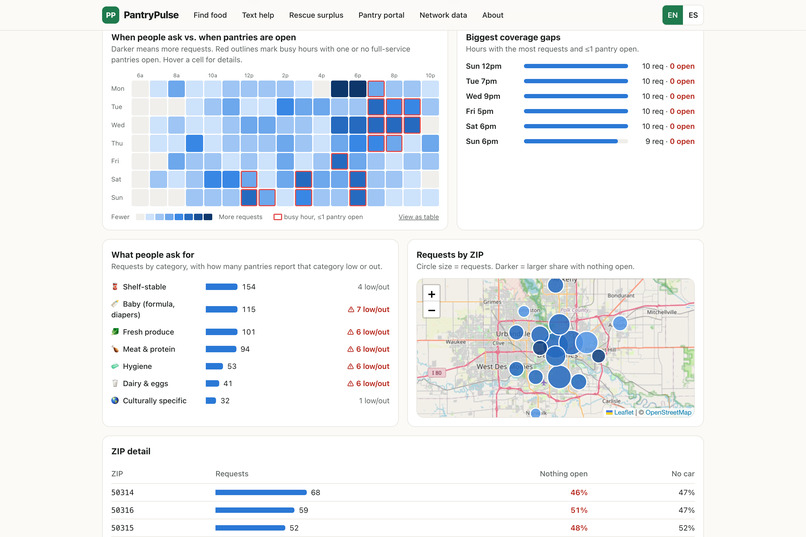
Task: Click ZIP 50316 in the detail table
Action: tap(122, 510)
